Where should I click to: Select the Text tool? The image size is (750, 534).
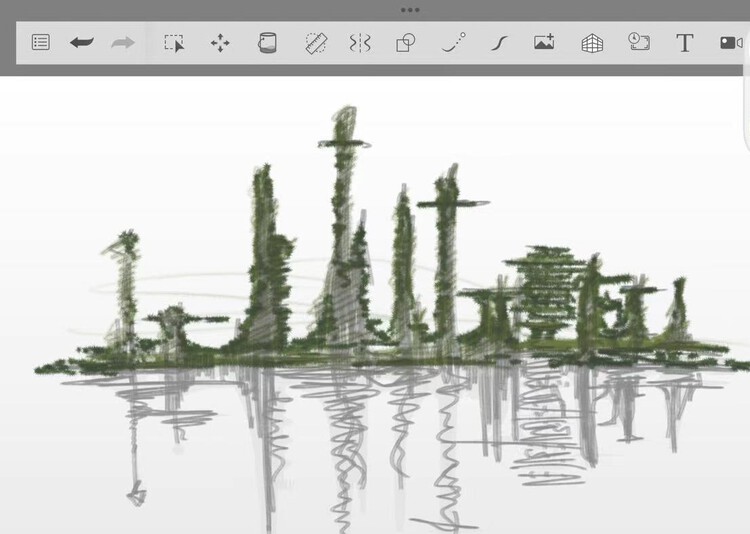(x=684, y=43)
